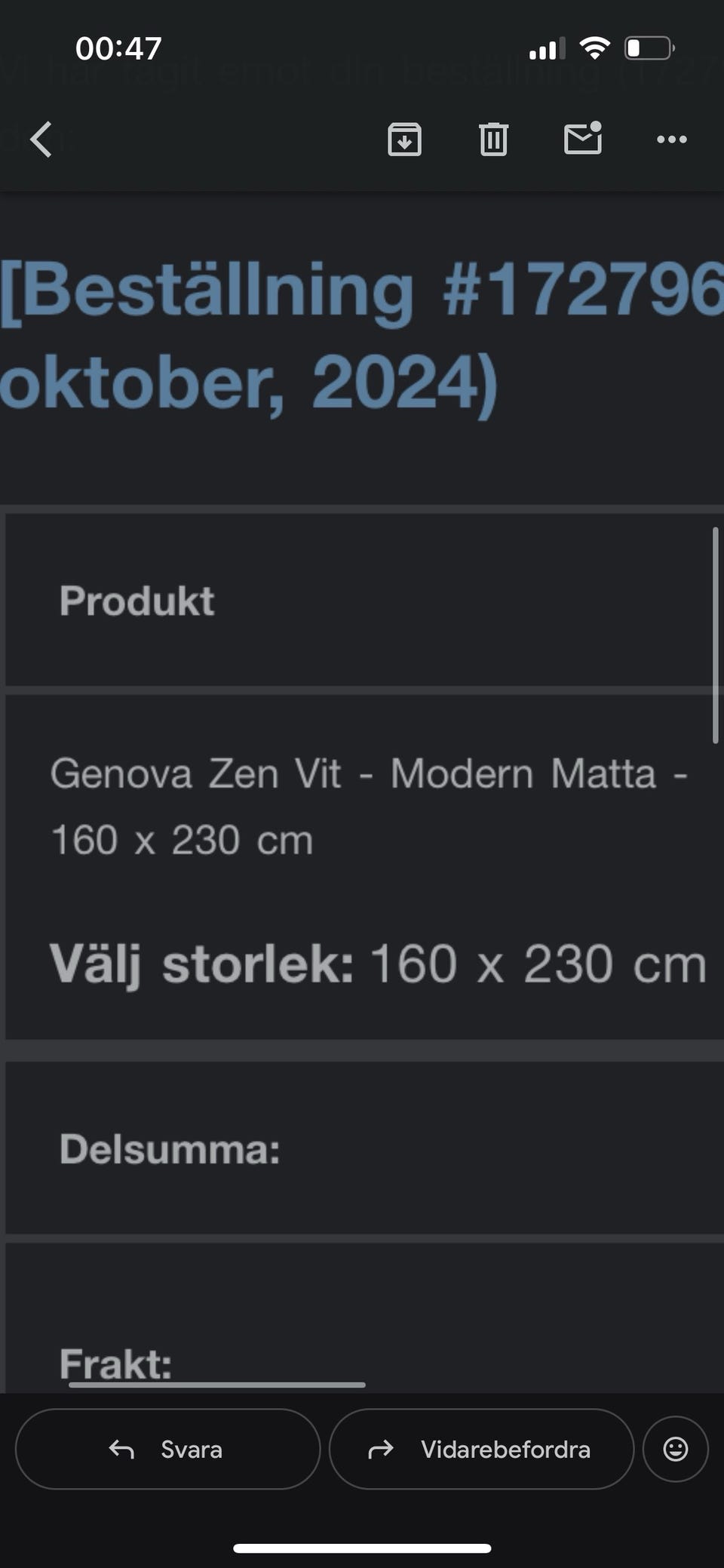Click the vertical scrollbar beside the table
724x1568 pixels.
[715, 635]
